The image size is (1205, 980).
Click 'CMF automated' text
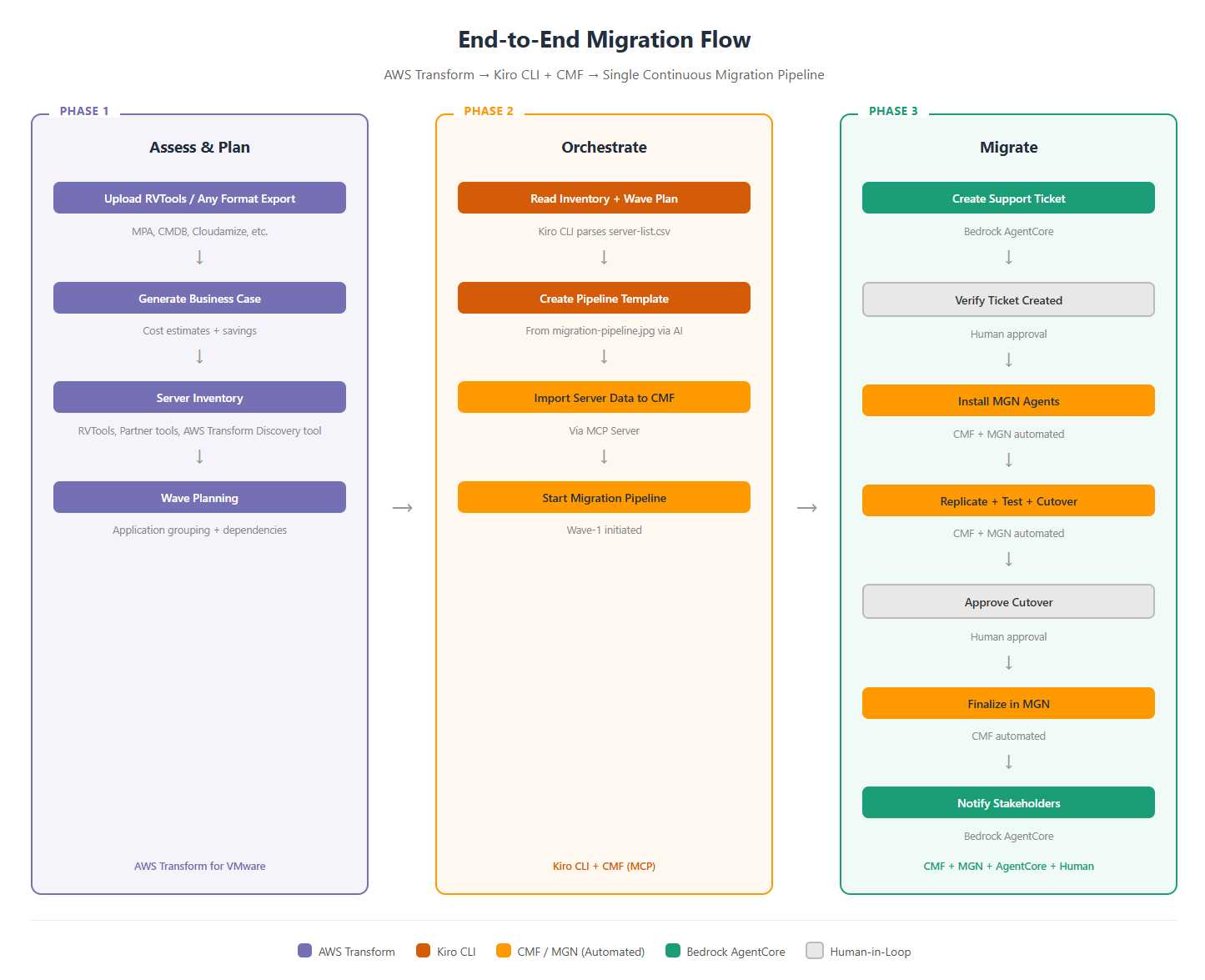[1008, 736]
